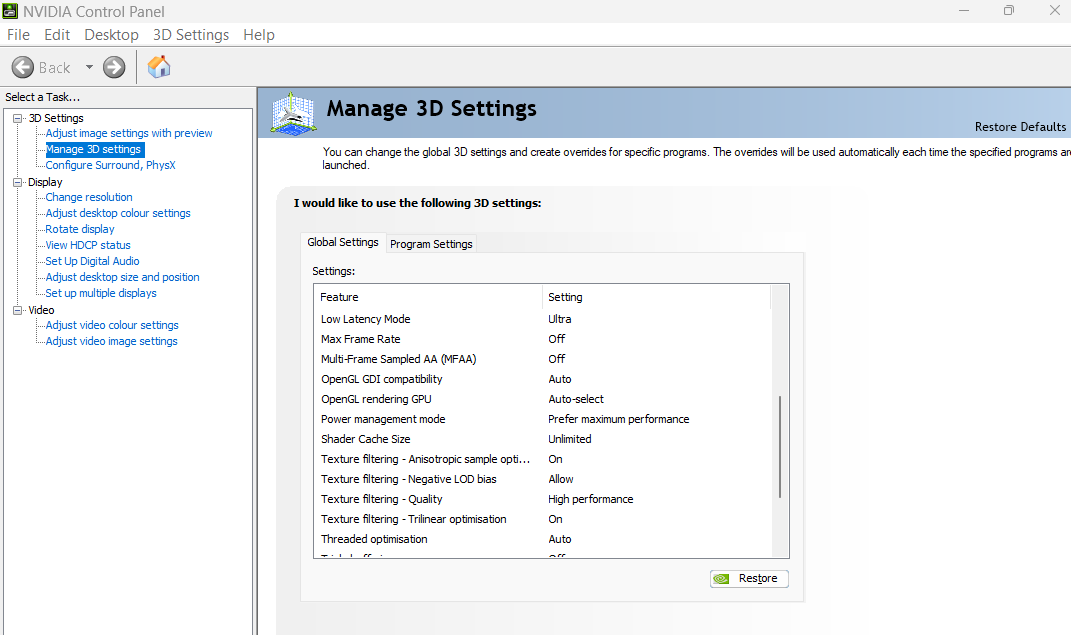The width and height of the screenshot is (1071, 635).
Task: Open Adjust video colour settings
Action: click(x=112, y=325)
